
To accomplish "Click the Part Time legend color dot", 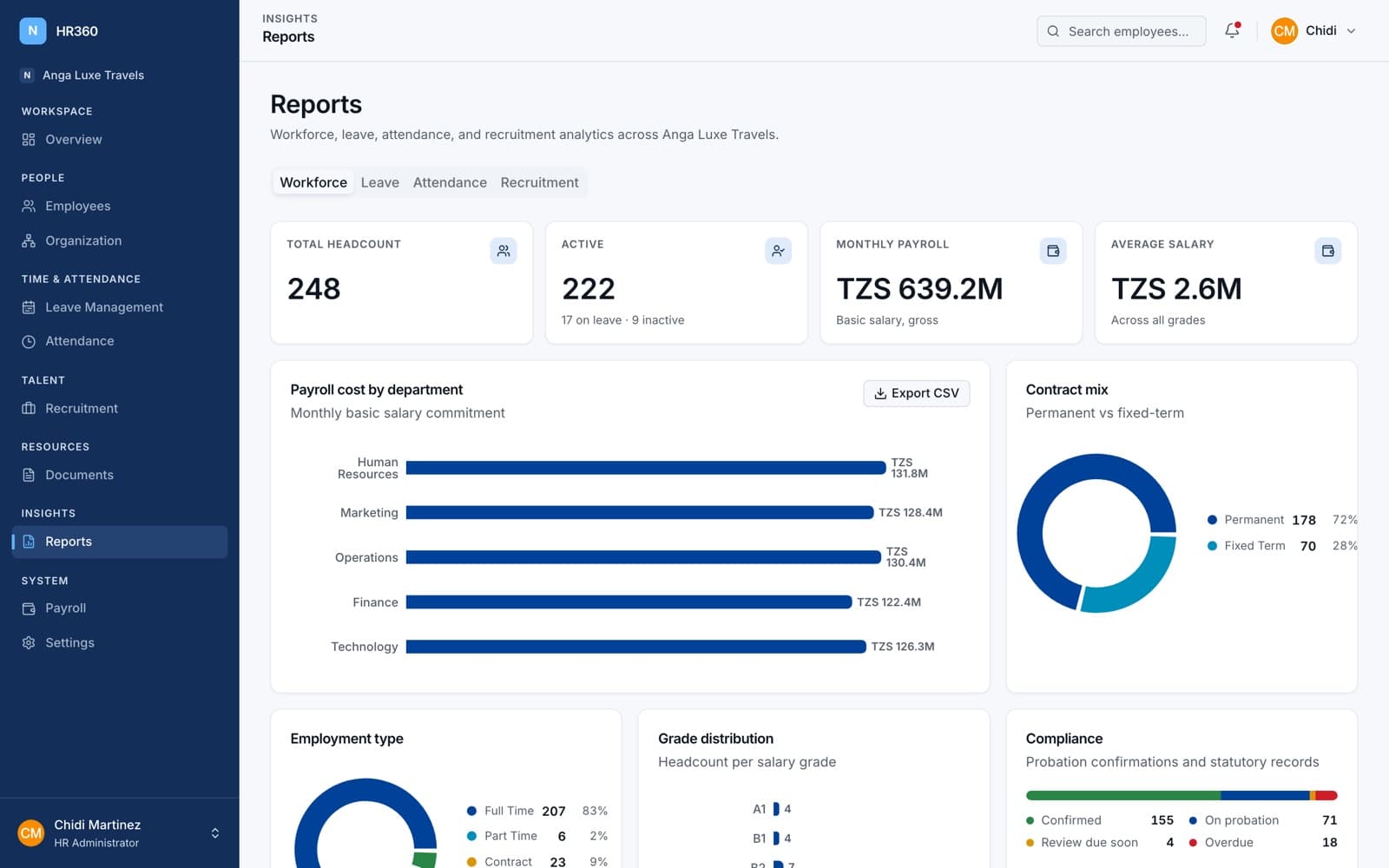I will coord(471,836).
